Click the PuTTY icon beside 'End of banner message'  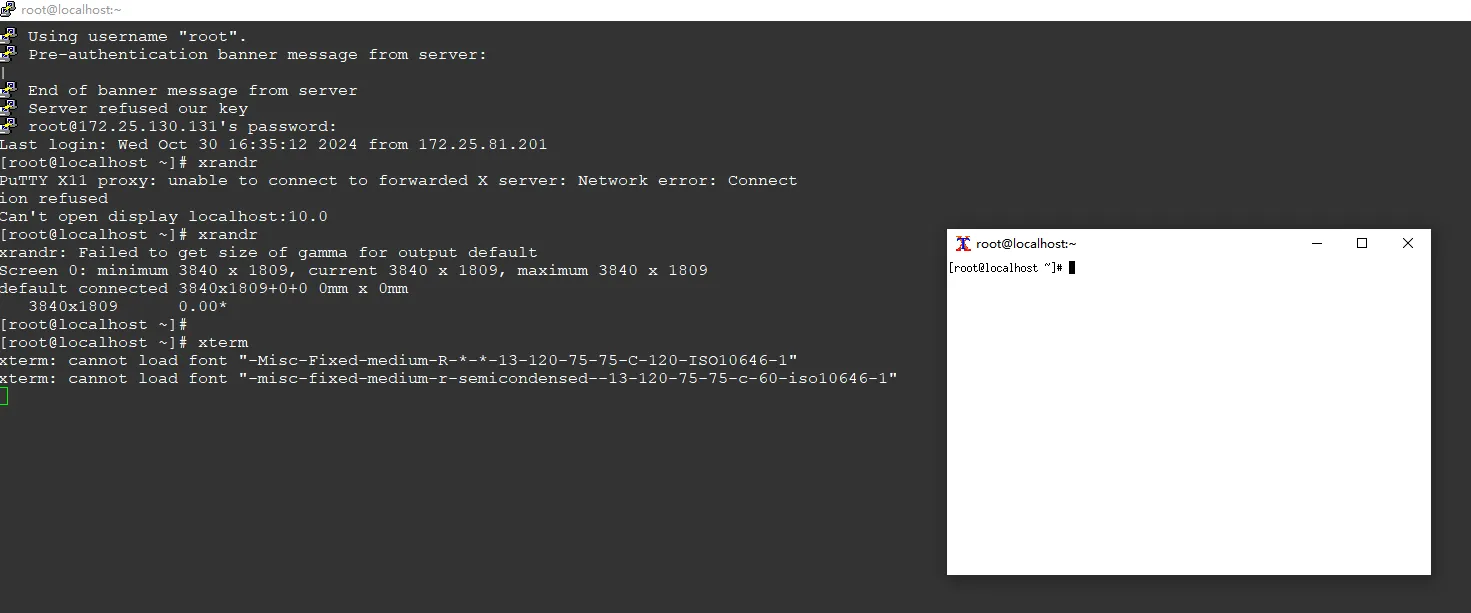(x=8, y=90)
